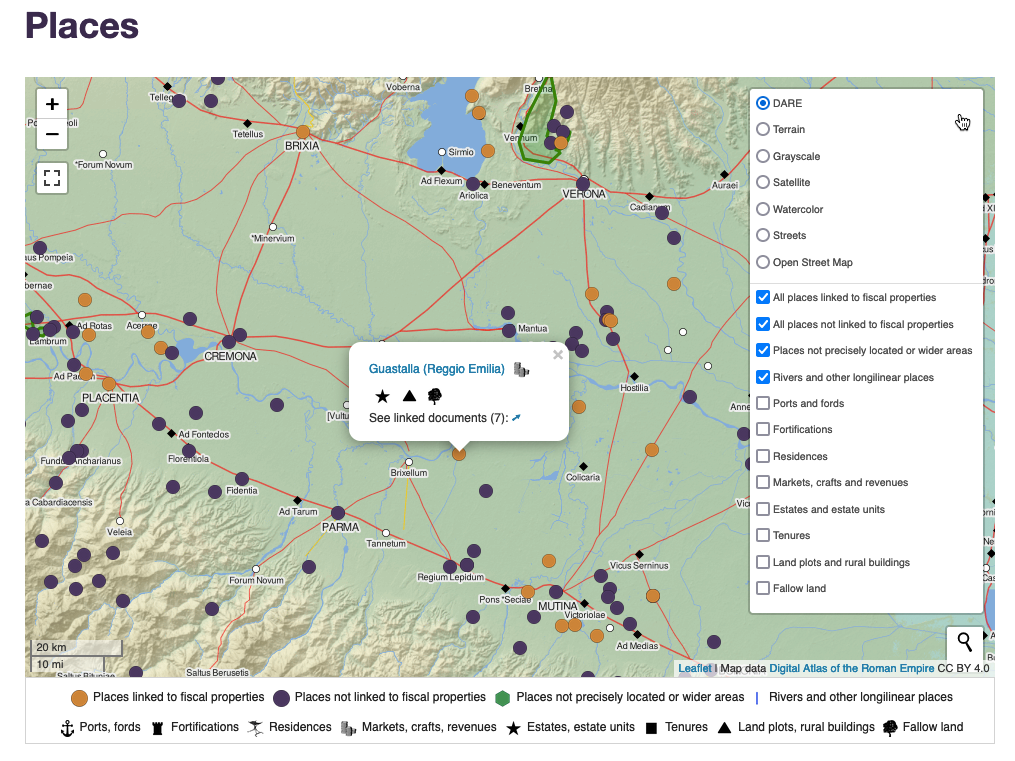1015x761 pixels.
Task: Uncheck All places not linked to fiscal properties
Action: point(763,324)
